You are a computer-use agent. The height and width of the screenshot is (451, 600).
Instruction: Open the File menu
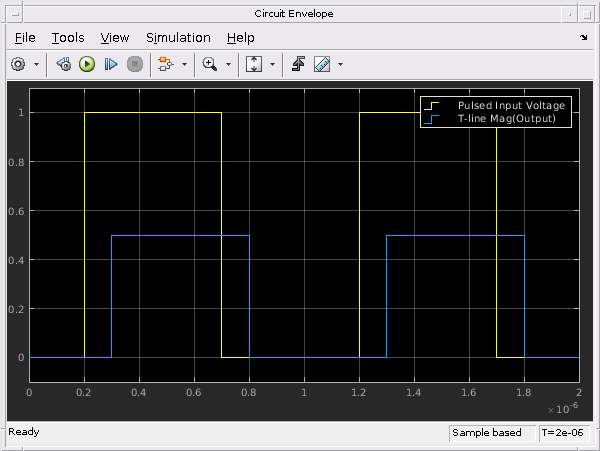pyautogui.click(x=25, y=38)
